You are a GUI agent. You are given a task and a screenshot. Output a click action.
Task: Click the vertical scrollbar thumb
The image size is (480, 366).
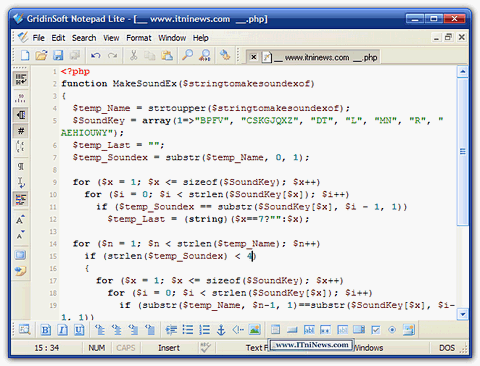[x=463, y=152]
